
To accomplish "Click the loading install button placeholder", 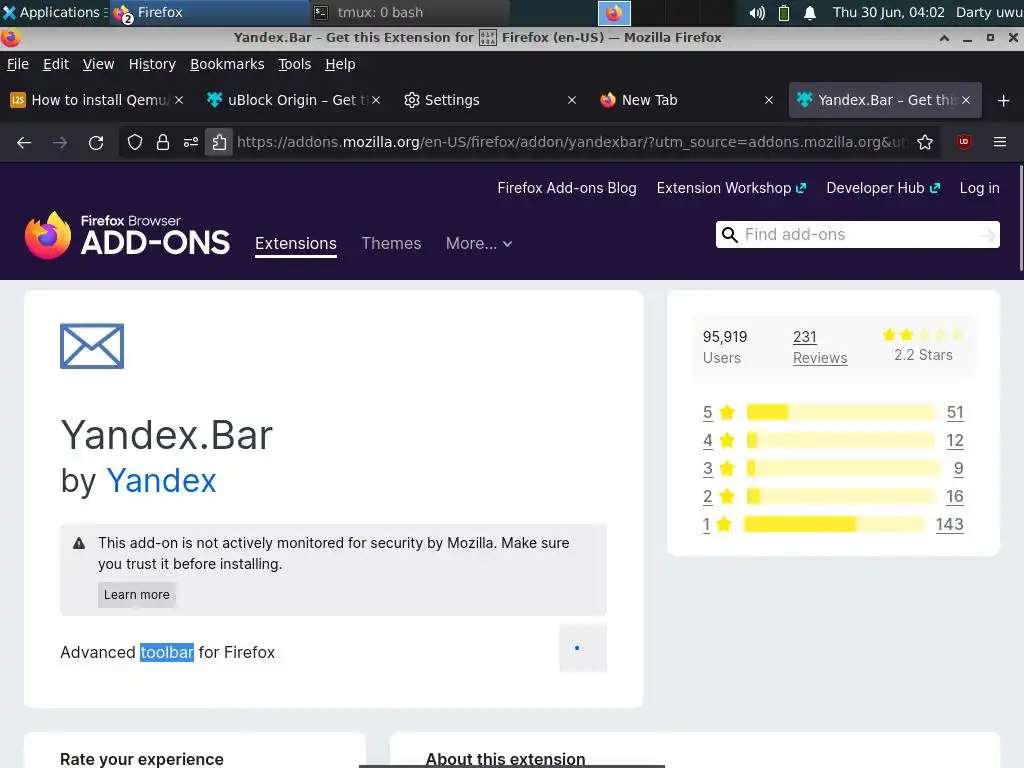I will pos(583,648).
